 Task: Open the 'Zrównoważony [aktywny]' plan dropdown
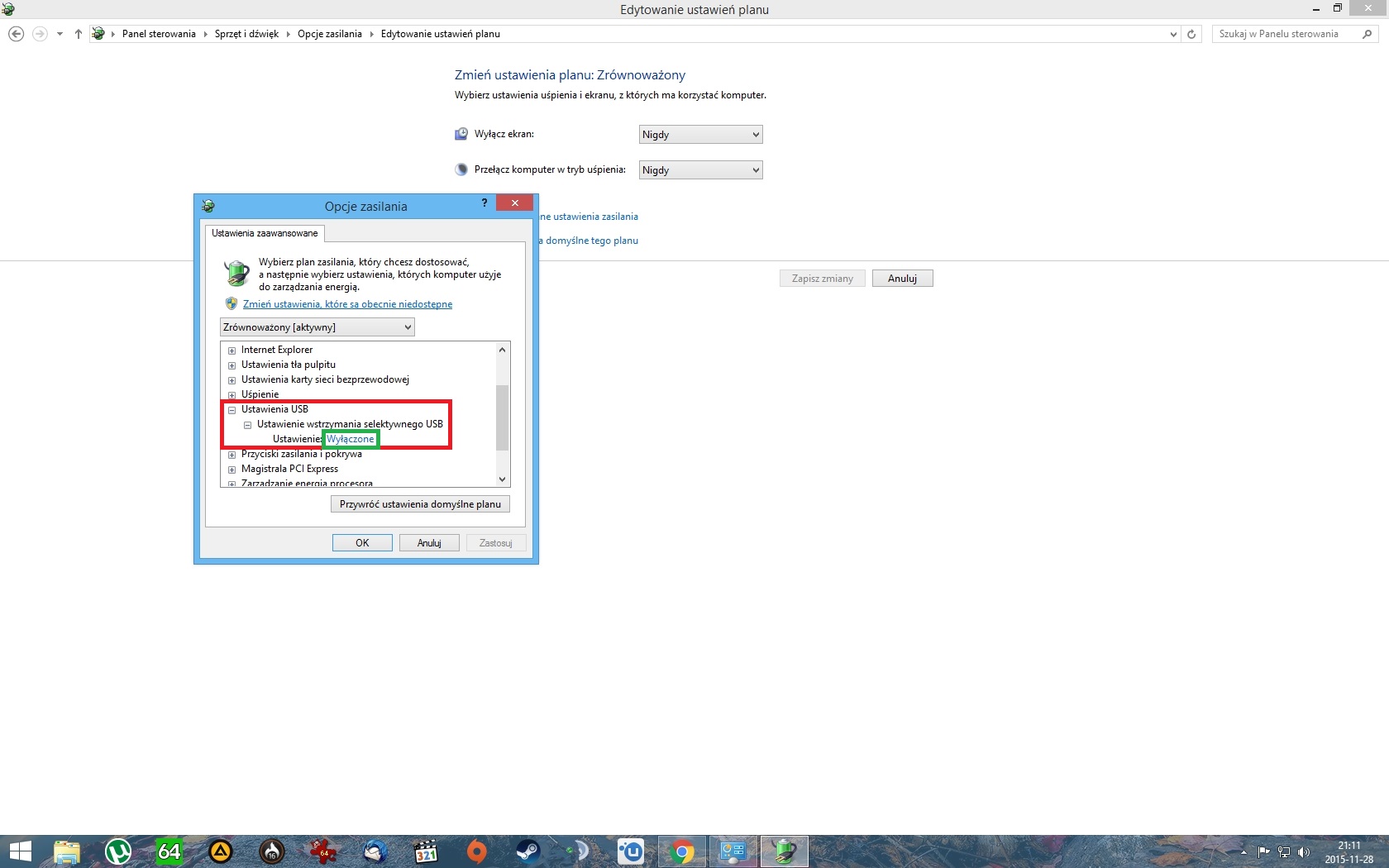(317, 327)
